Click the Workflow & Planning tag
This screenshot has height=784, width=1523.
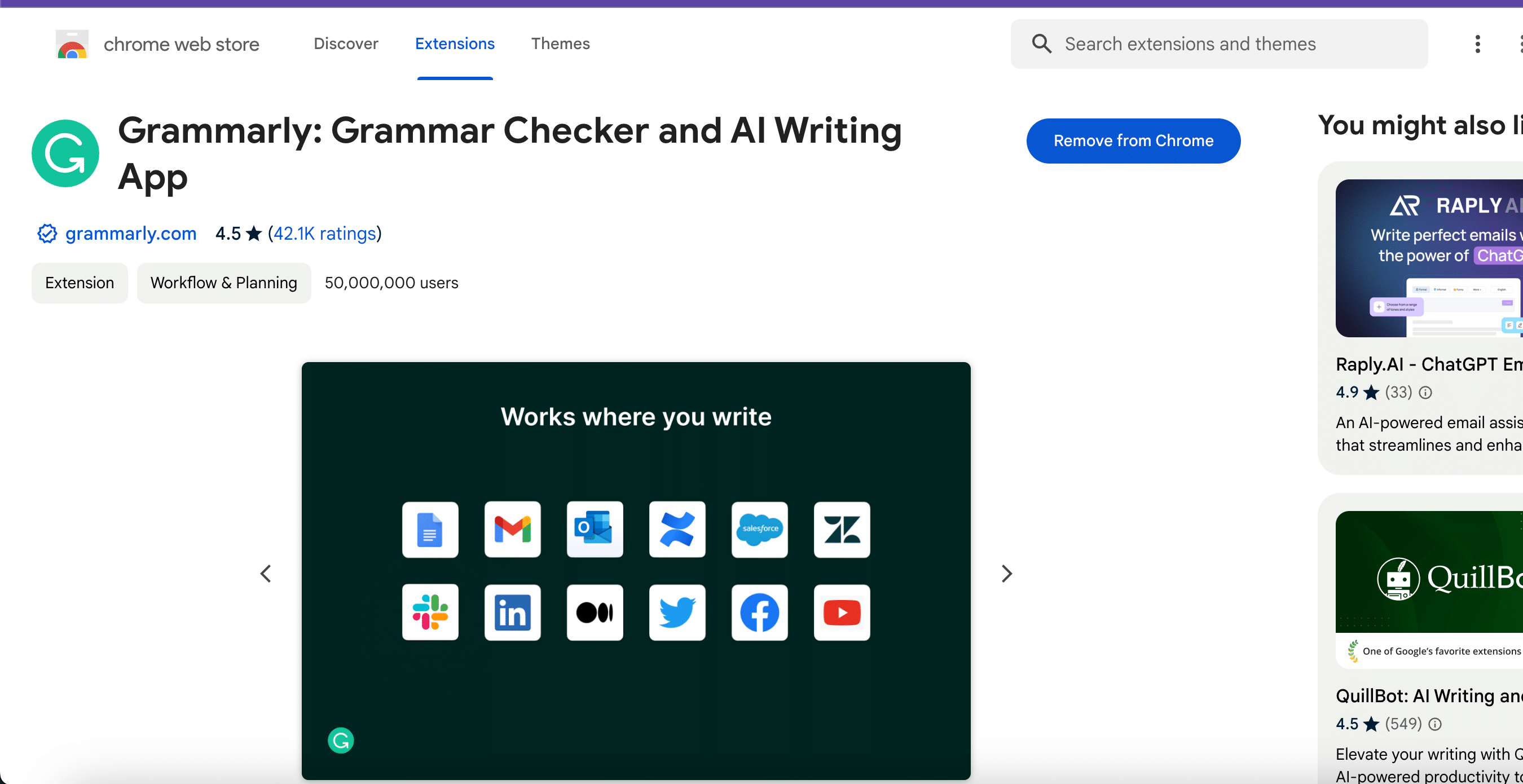[223, 283]
